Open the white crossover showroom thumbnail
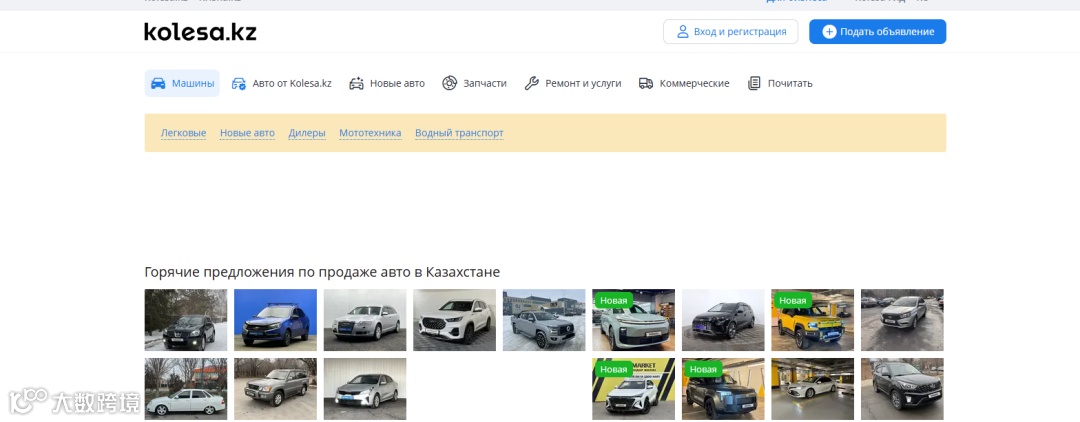 (x=455, y=320)
